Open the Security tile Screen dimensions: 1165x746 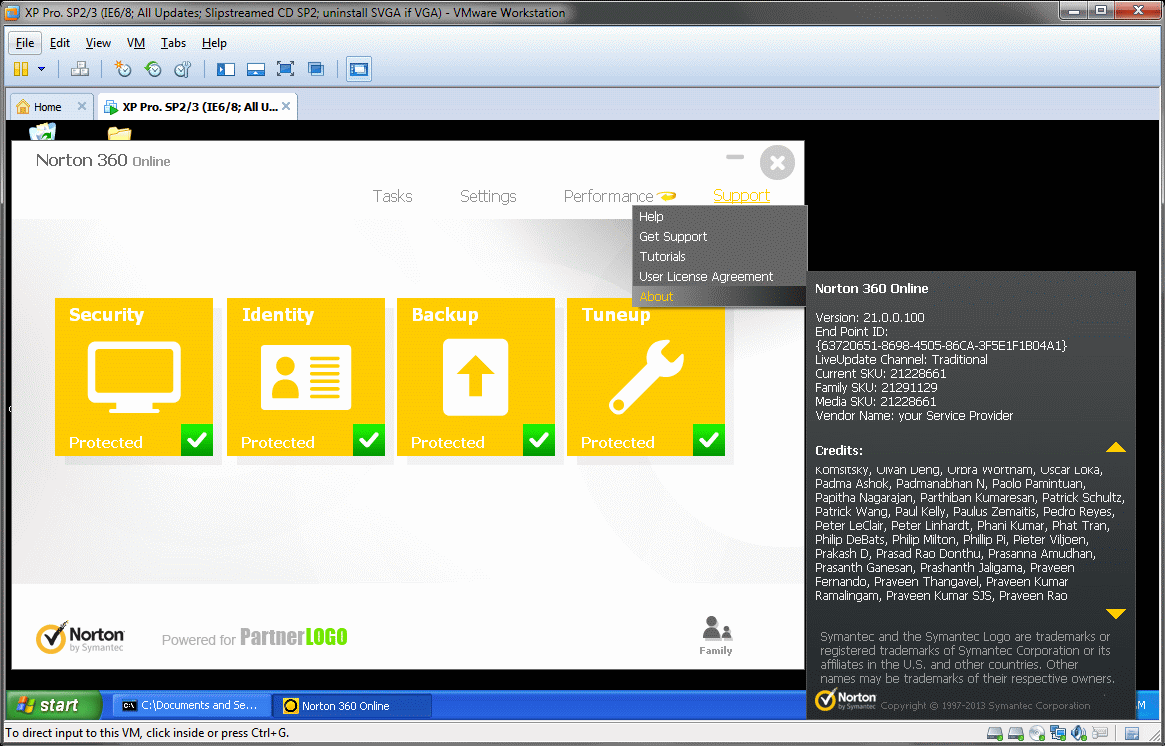pos(133,376)
